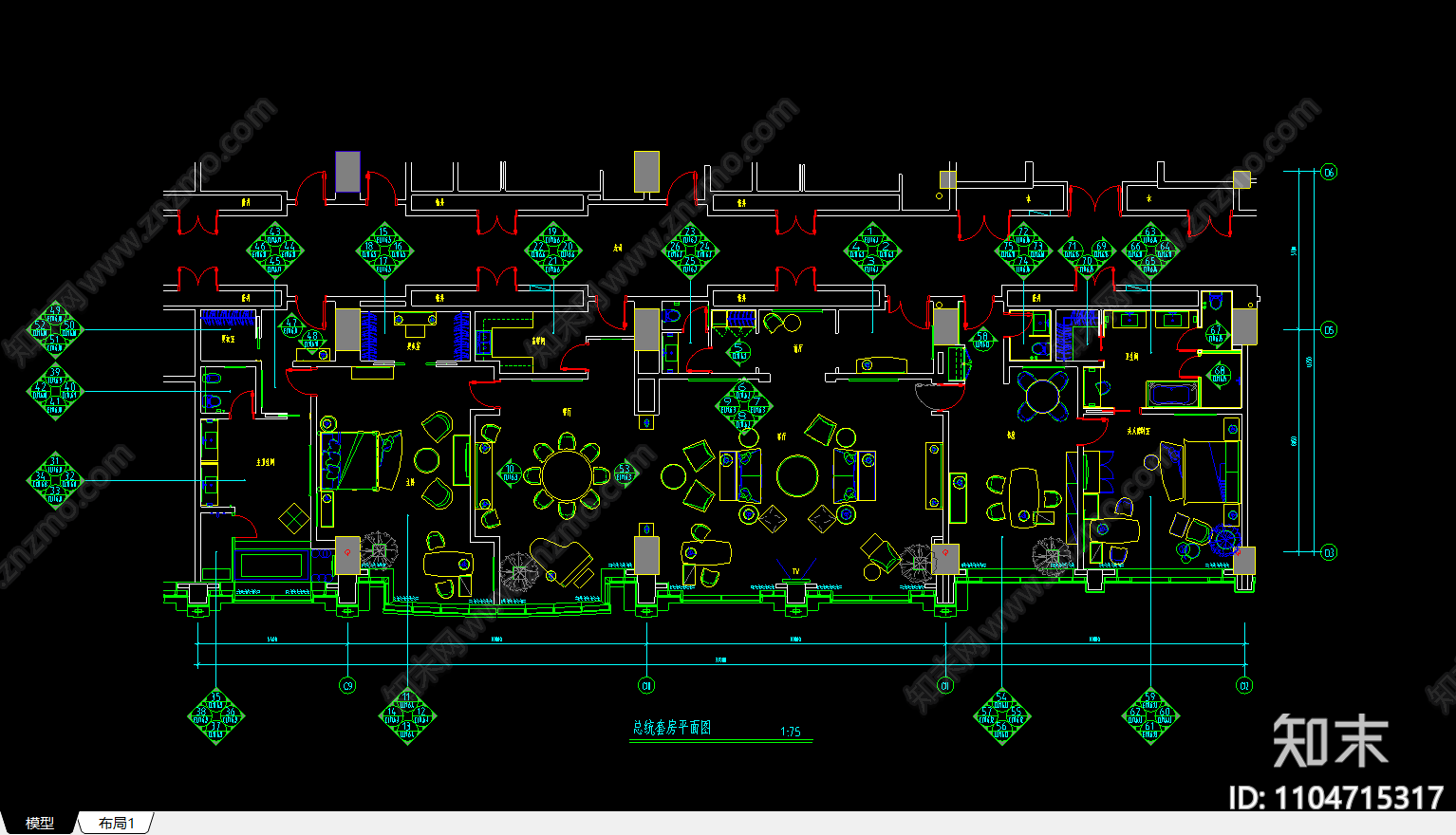This screenshot has width=1456, height=835.
Task: Select the D3 grid axis bubble
Action: [x=1329, y=552]
